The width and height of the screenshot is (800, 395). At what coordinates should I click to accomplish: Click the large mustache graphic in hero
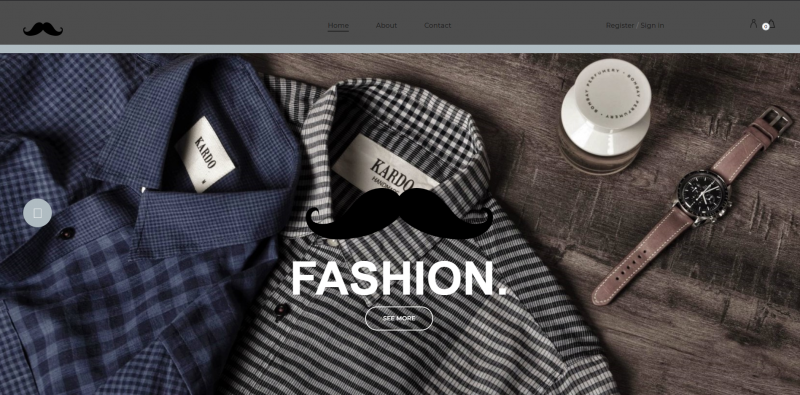[399, 214]
